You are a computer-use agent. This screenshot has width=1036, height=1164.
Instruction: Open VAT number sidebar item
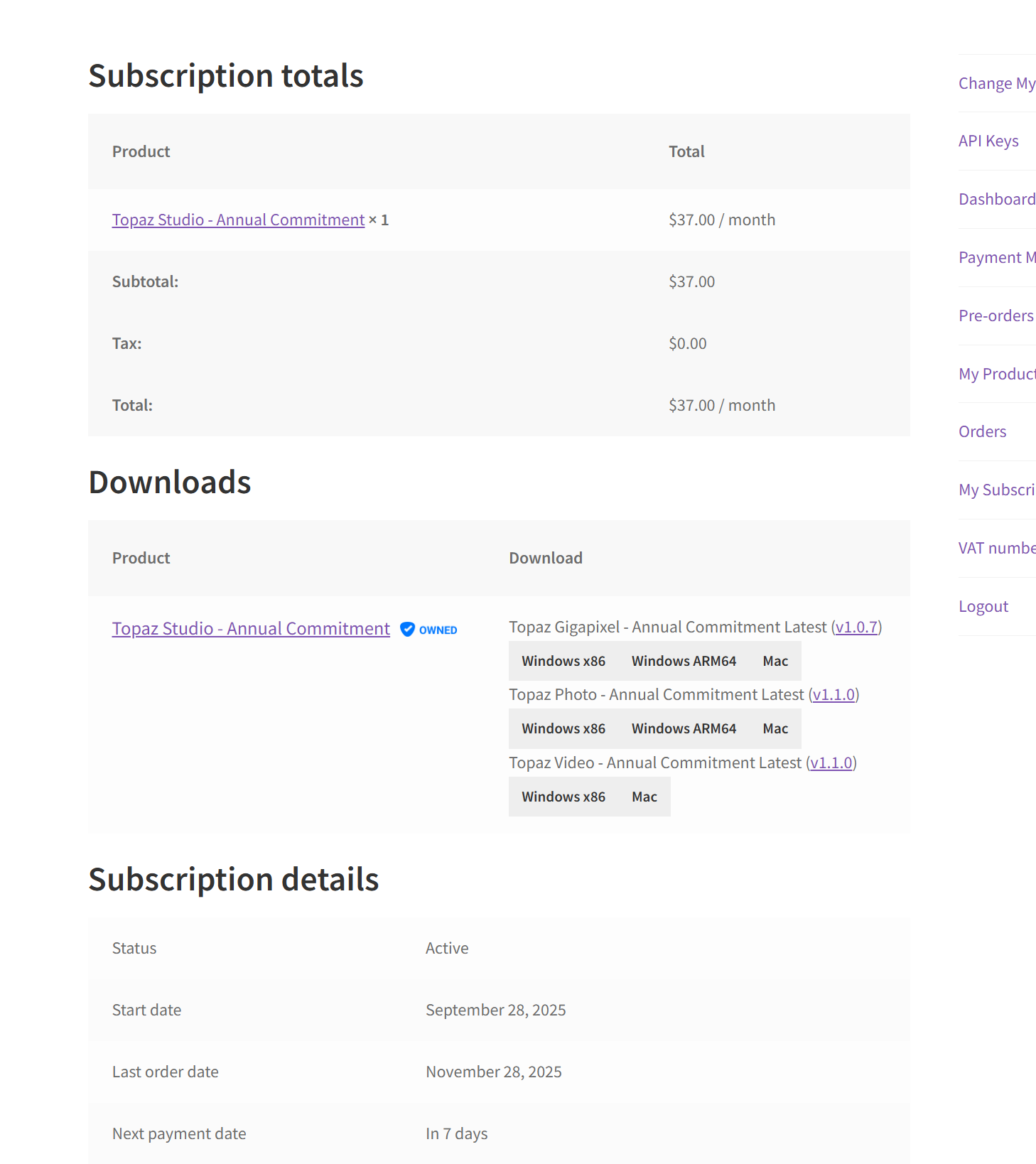[x=996, y=549]
